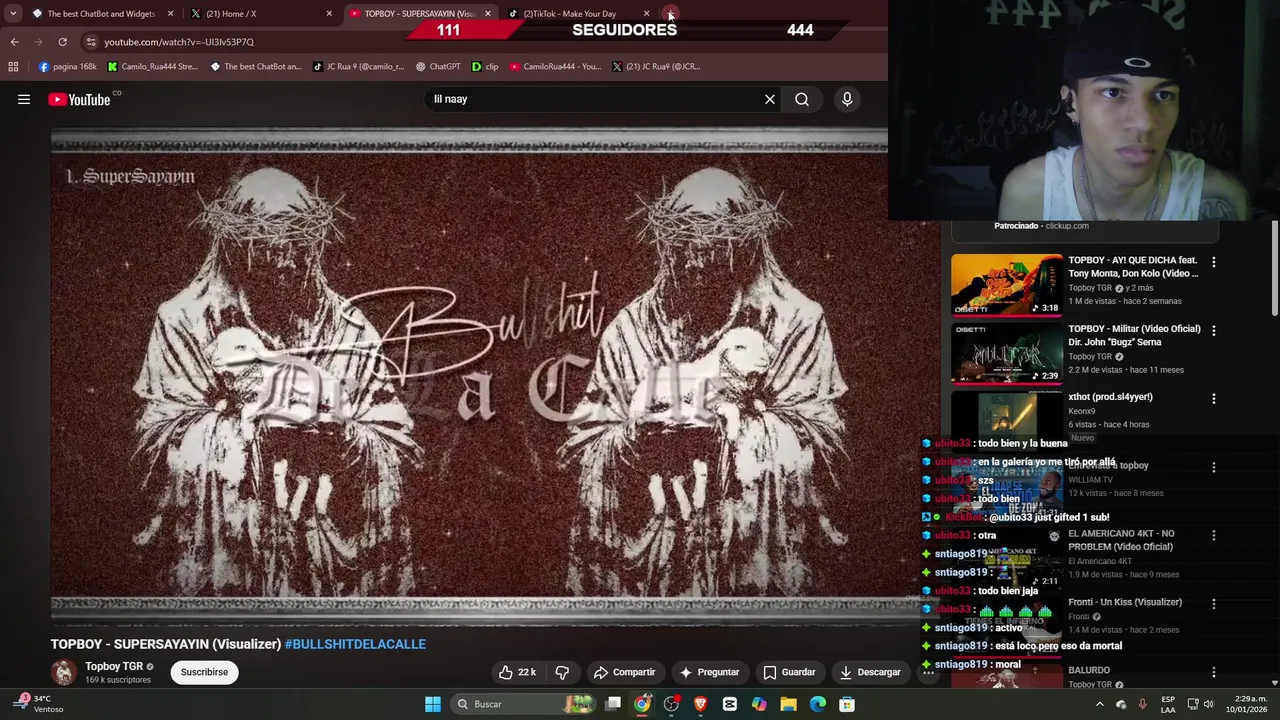Open '(21) JC Rua' X bookmark
1280x720 pixels.
click(x=655, y=67)
